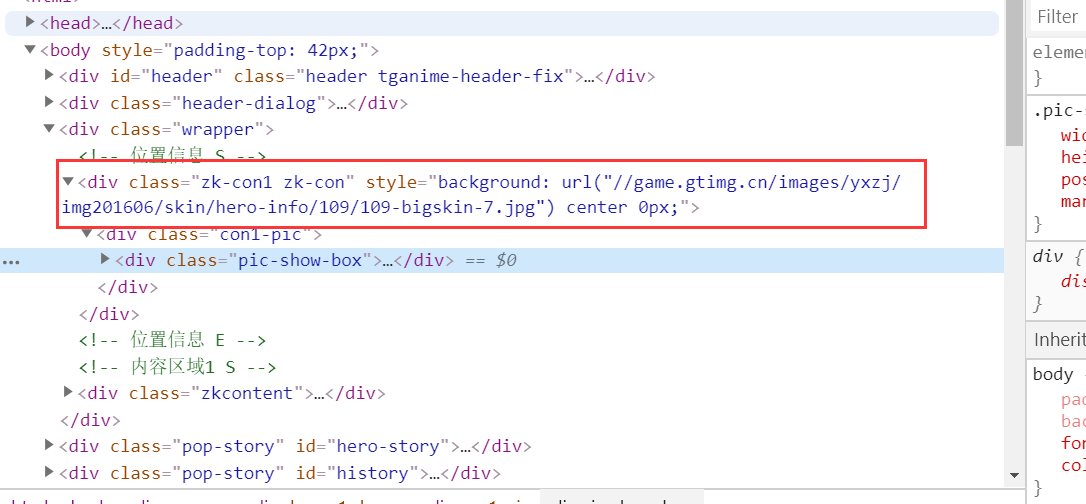The image size is (1086, 504).
Task: Expand the pic-show-box div node
Action: click(105, 259)
